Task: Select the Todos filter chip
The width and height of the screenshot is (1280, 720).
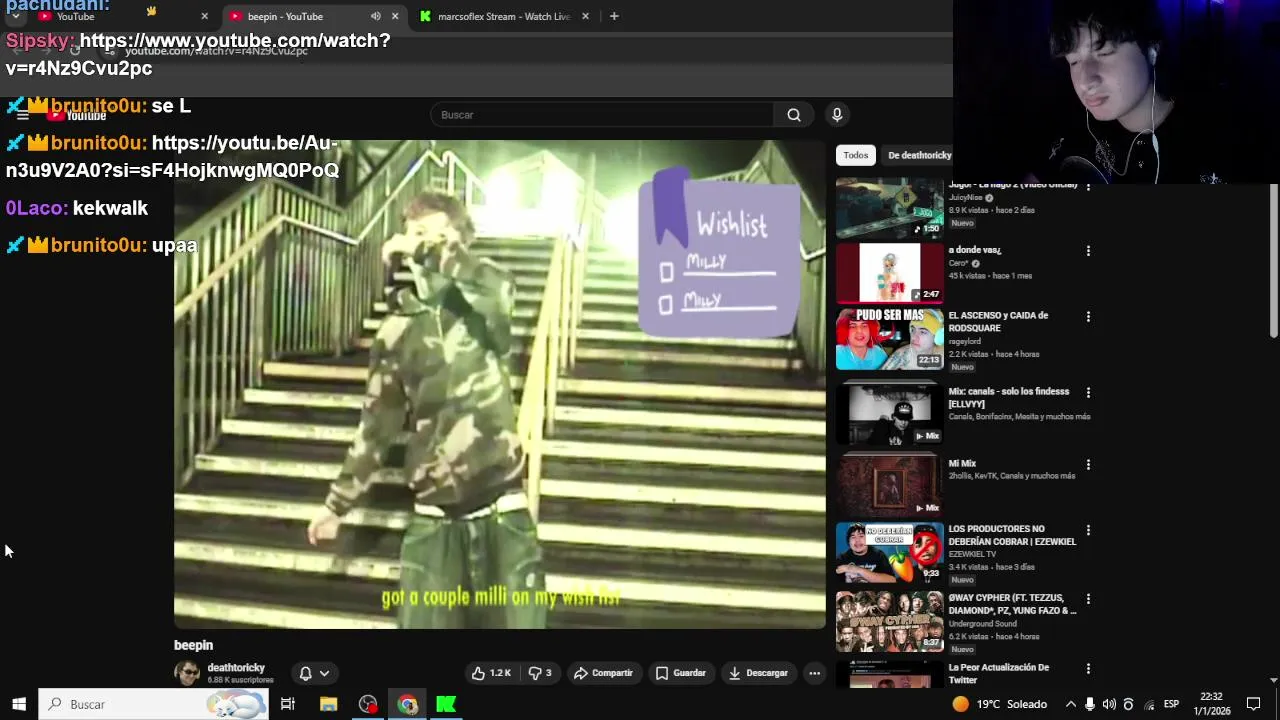Action: [855, 155]
